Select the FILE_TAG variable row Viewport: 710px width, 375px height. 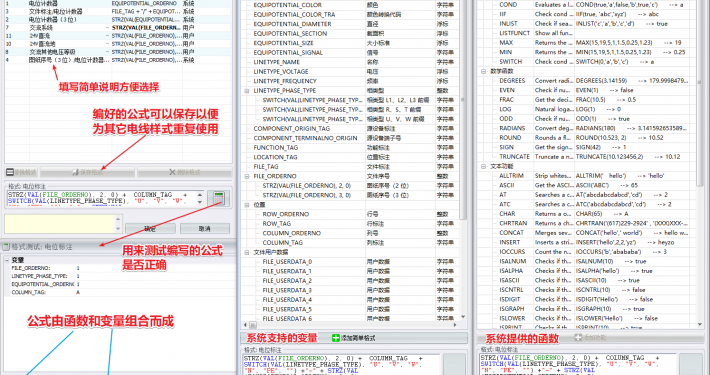(350, 167)
